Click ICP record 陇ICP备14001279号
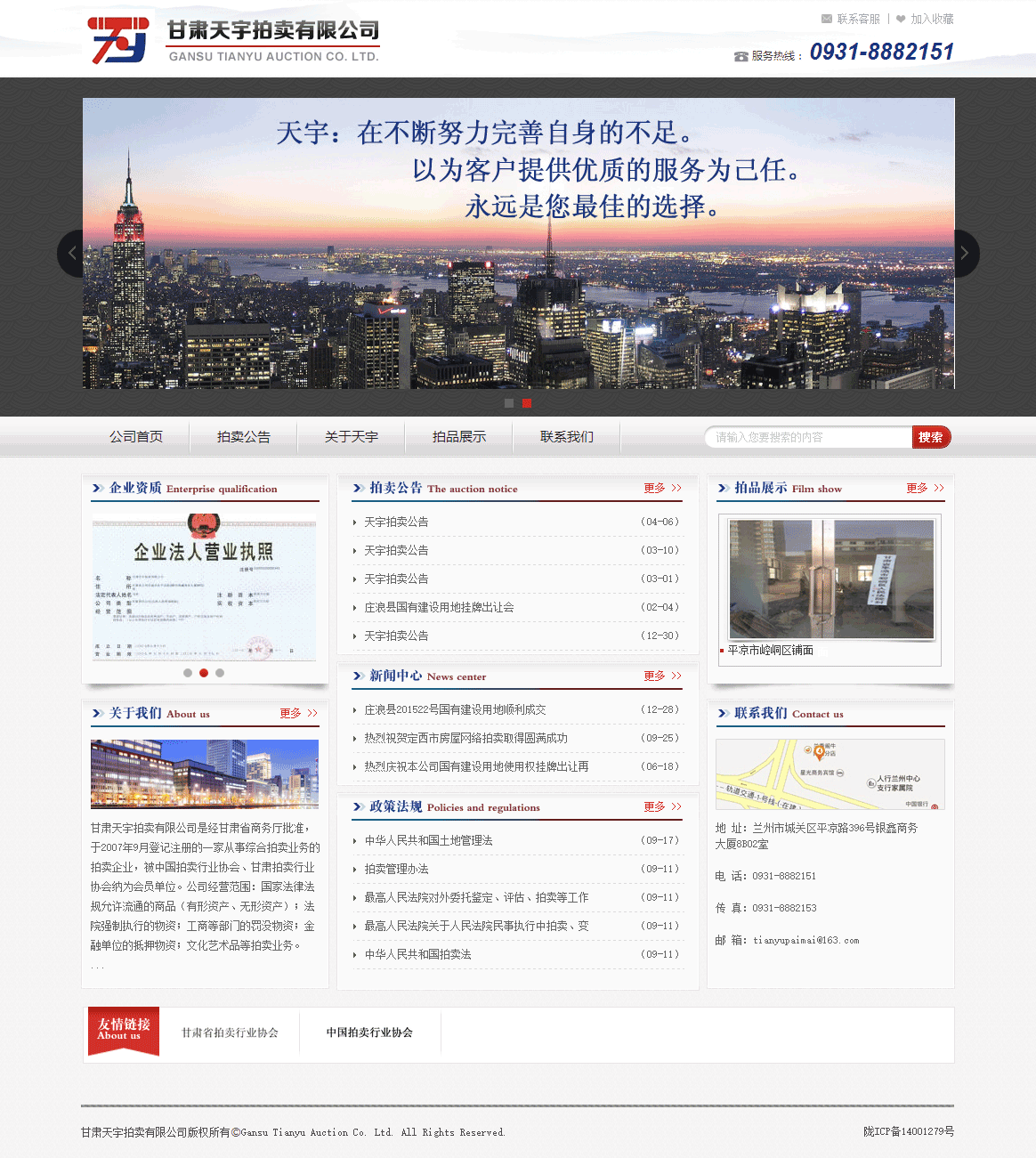The height and width of the screenshot is (1158, 1036). [909, 1131]
